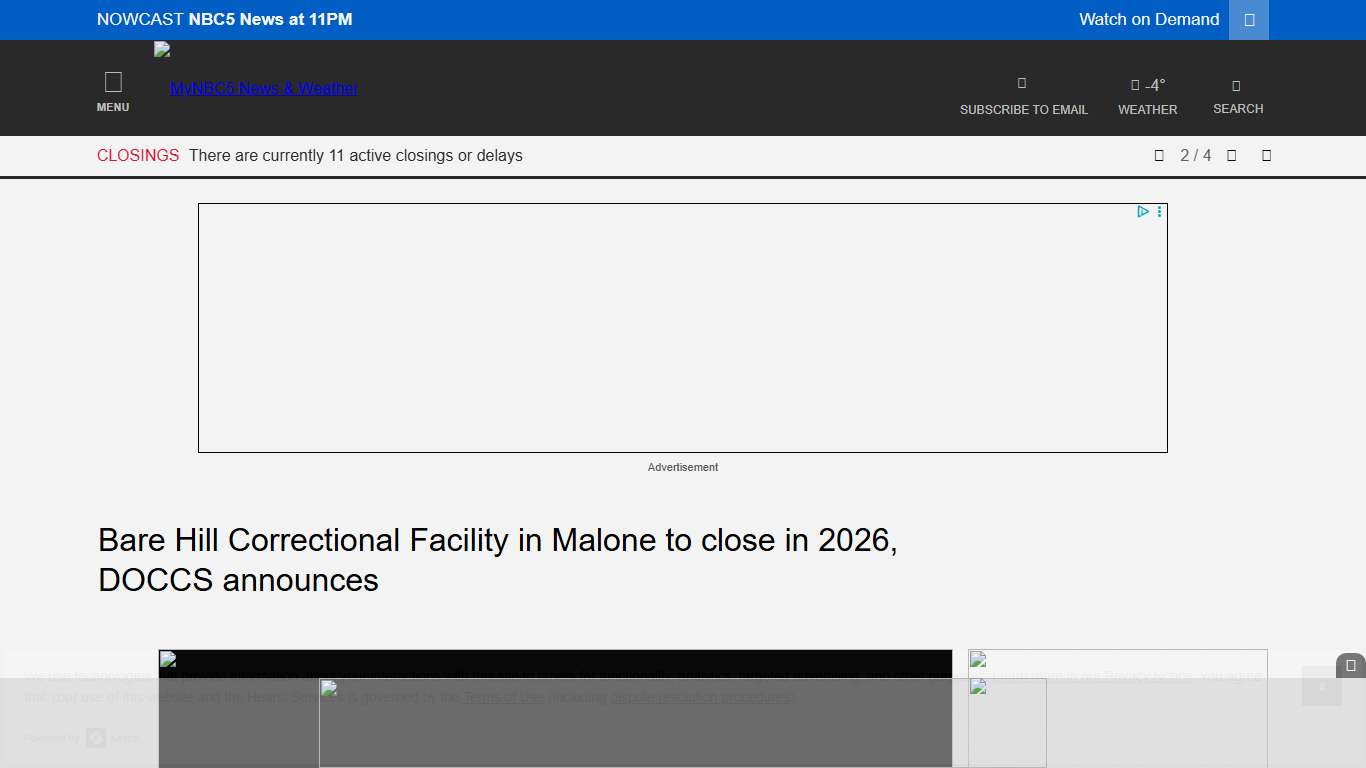This screenshot has width=1366, height=768.
Task: Collapse the closings banner with its toggle
Action: [1266, 155]
